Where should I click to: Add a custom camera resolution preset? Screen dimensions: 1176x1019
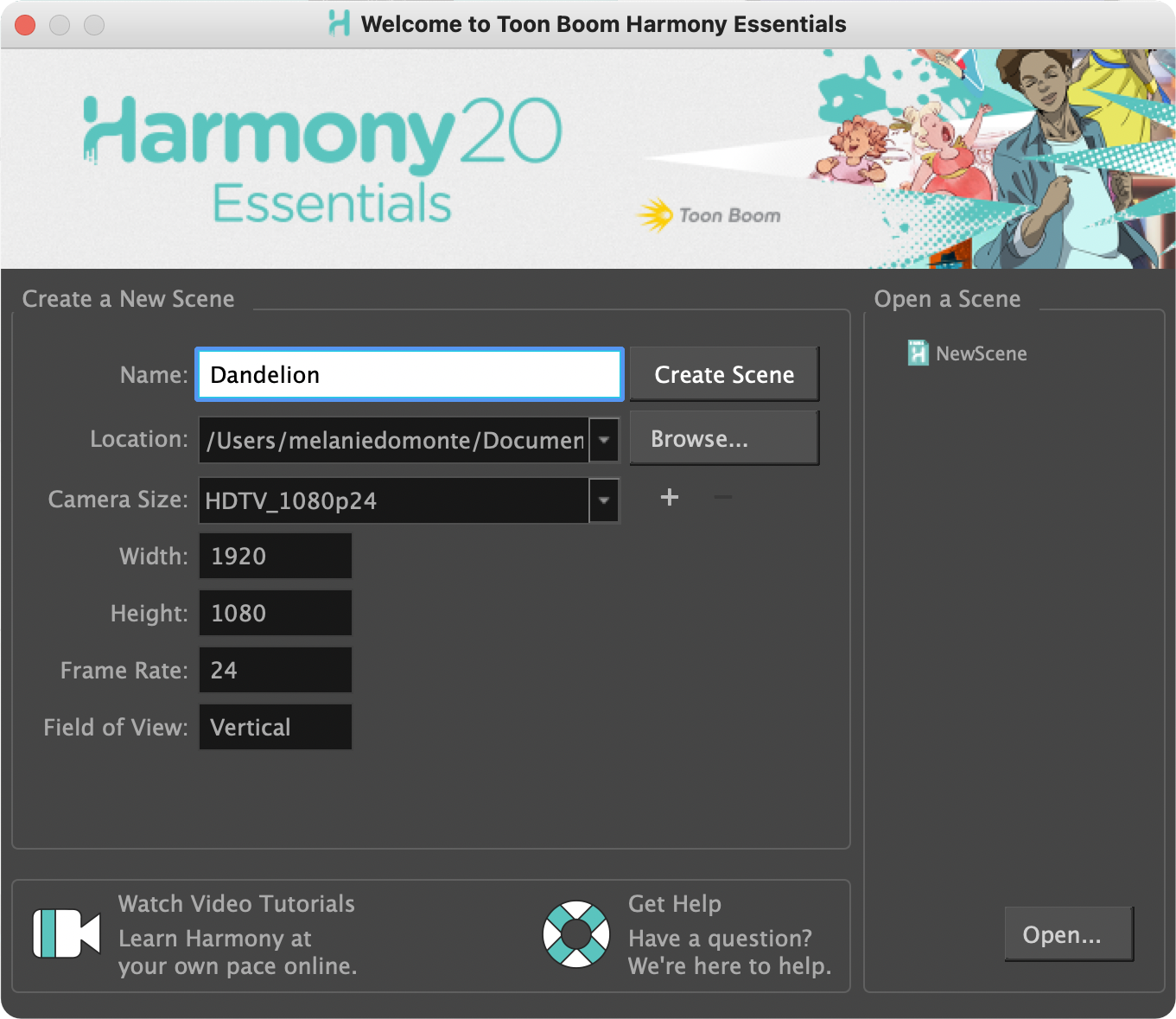pos(669,497)
